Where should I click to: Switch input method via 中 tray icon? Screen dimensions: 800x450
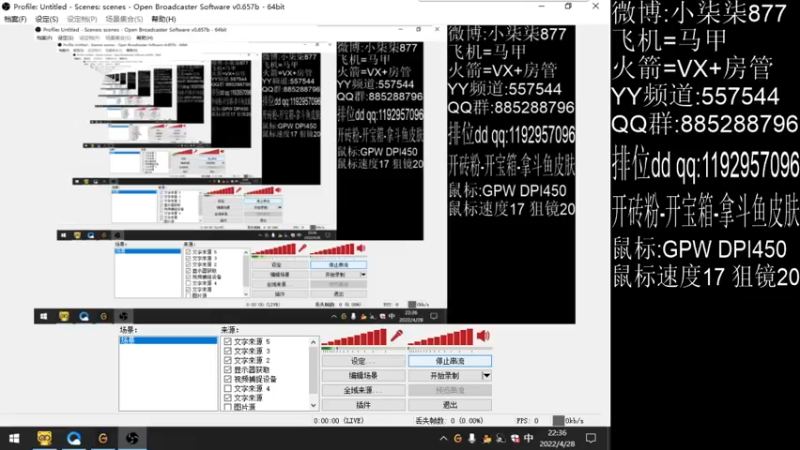[529, 438]
